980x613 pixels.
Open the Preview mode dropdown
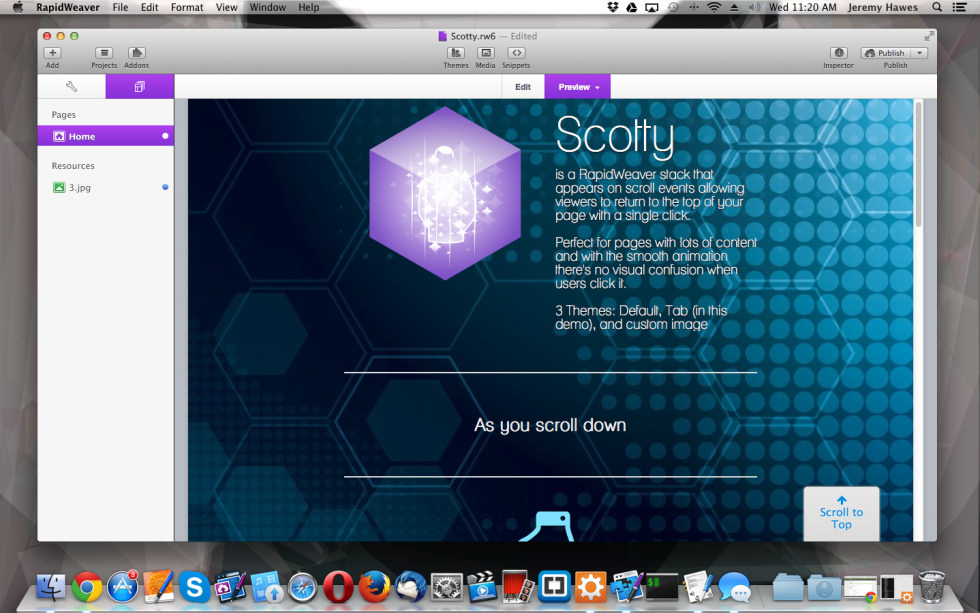(578, 87)
